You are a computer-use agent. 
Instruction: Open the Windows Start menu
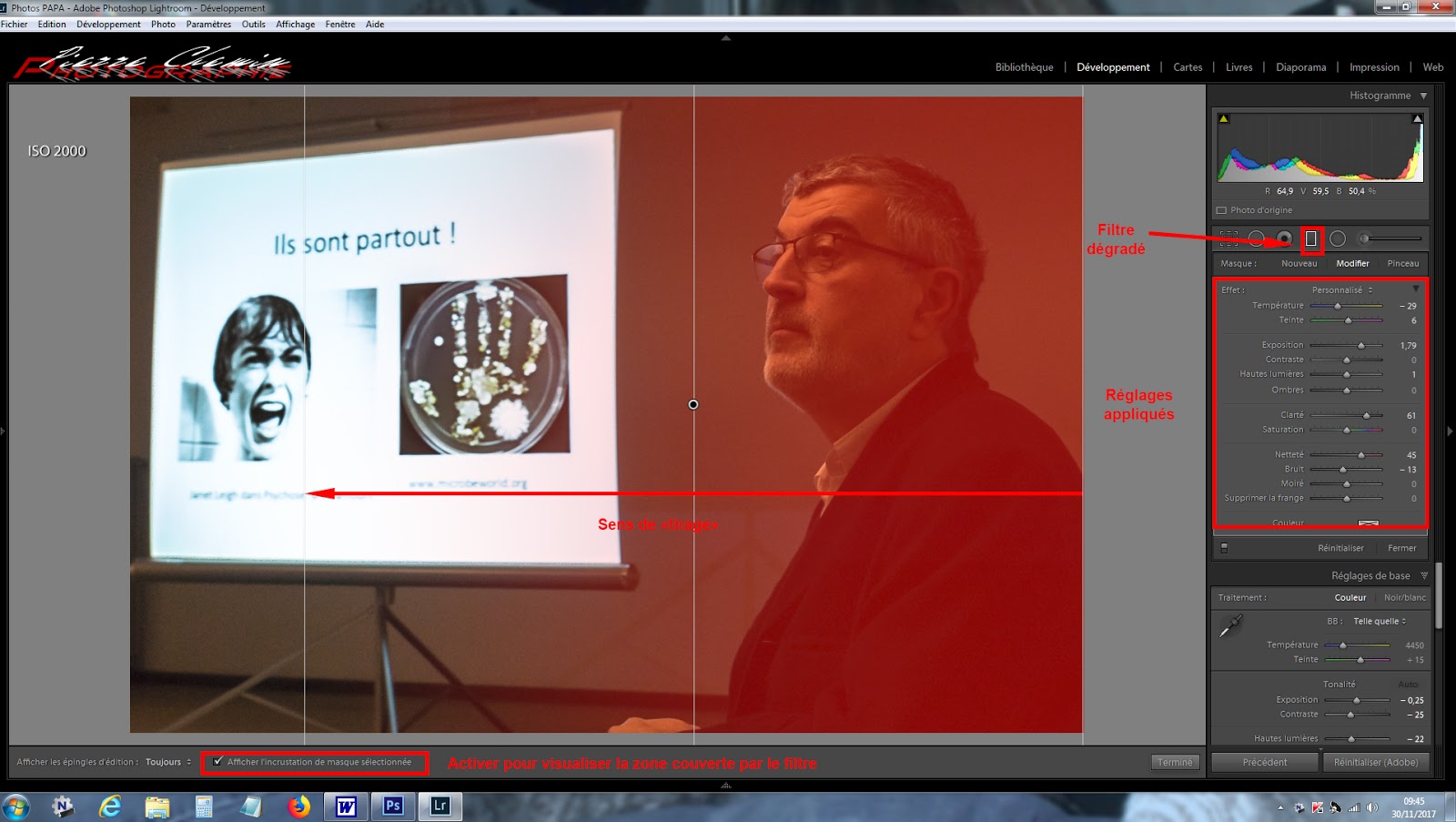(16, 807)
